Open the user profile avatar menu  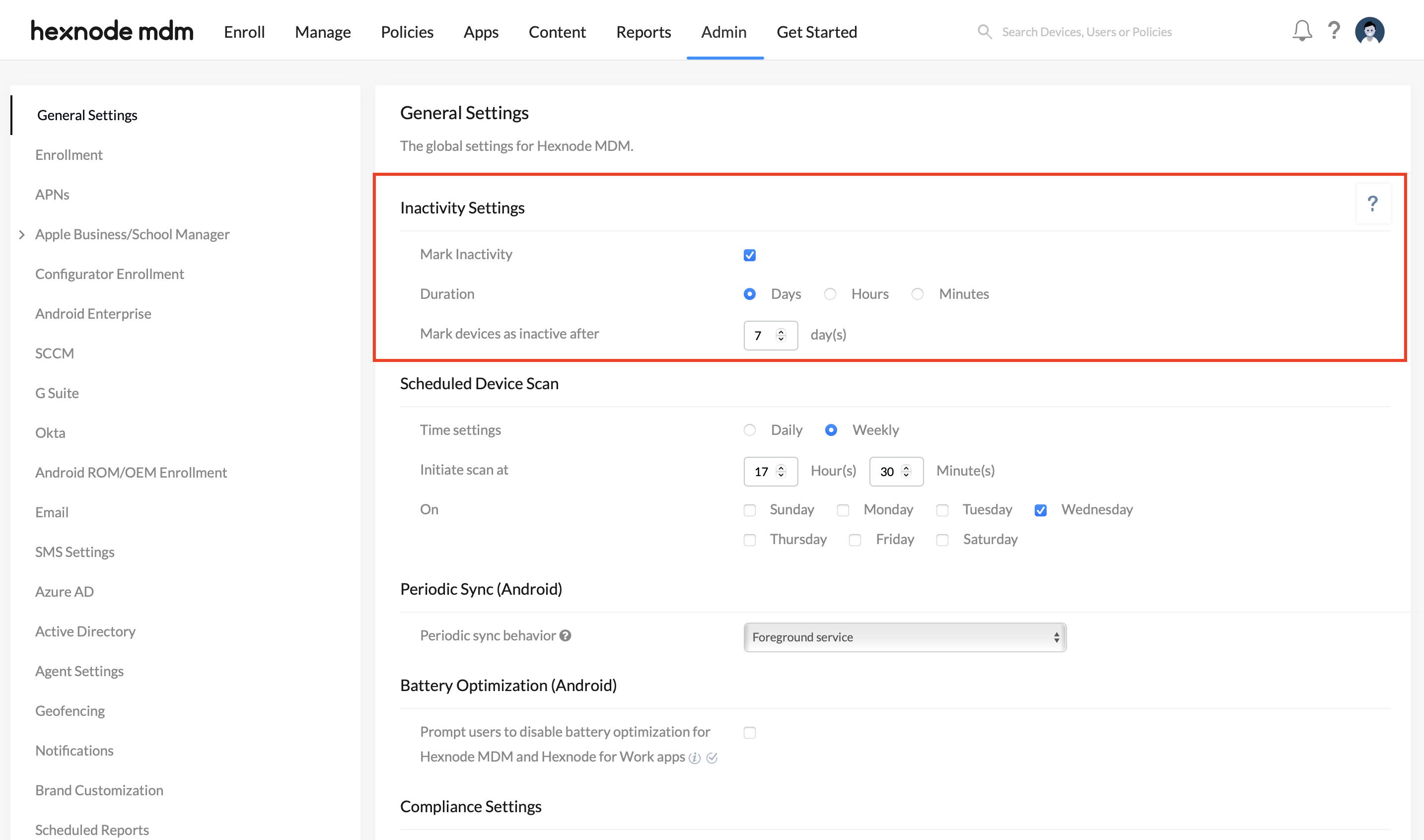pyautogui.click(x=1370, y=31)
